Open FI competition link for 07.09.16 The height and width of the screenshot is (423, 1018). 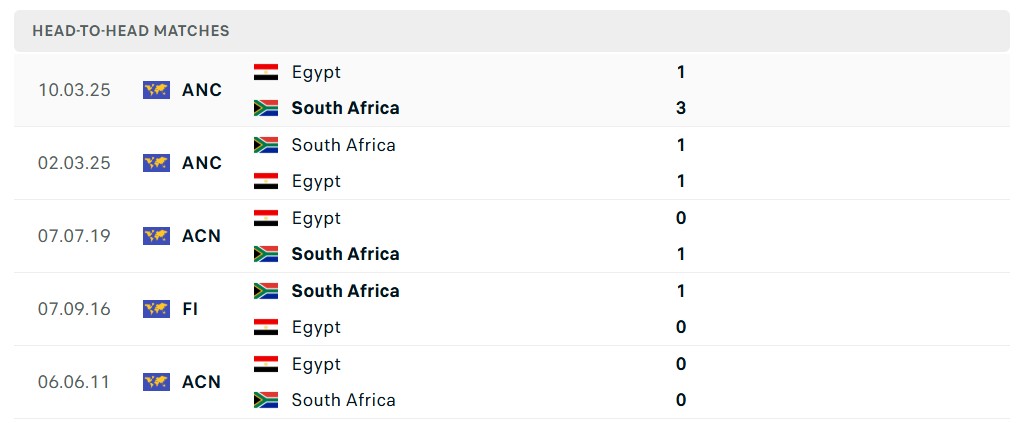tap(190, 309)
